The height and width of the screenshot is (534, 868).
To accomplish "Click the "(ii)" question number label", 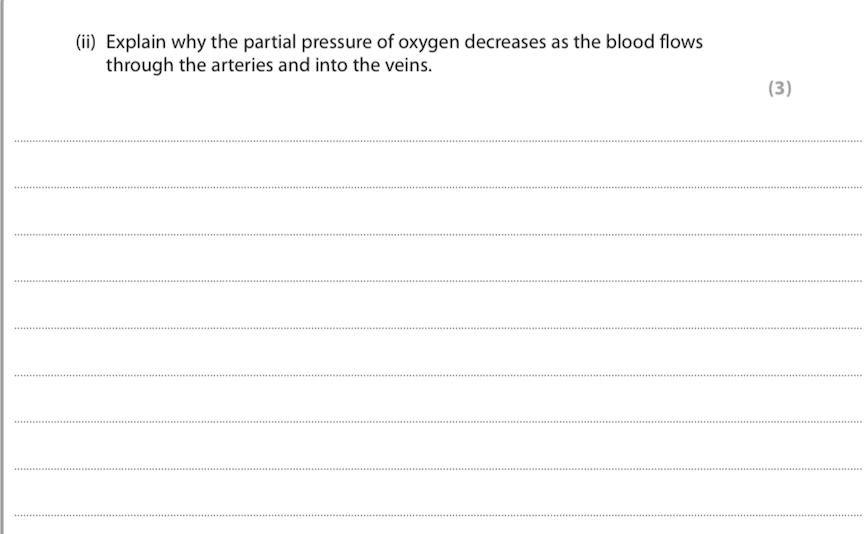I will [x=87, y=43].
